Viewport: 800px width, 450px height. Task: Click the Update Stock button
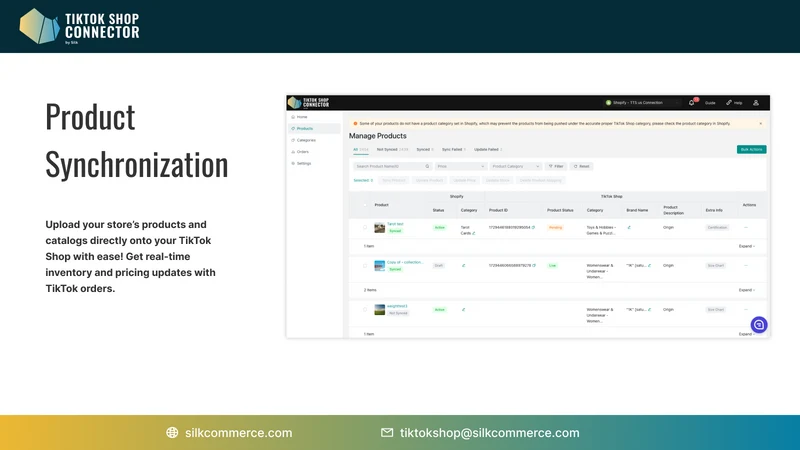(497, 180)
